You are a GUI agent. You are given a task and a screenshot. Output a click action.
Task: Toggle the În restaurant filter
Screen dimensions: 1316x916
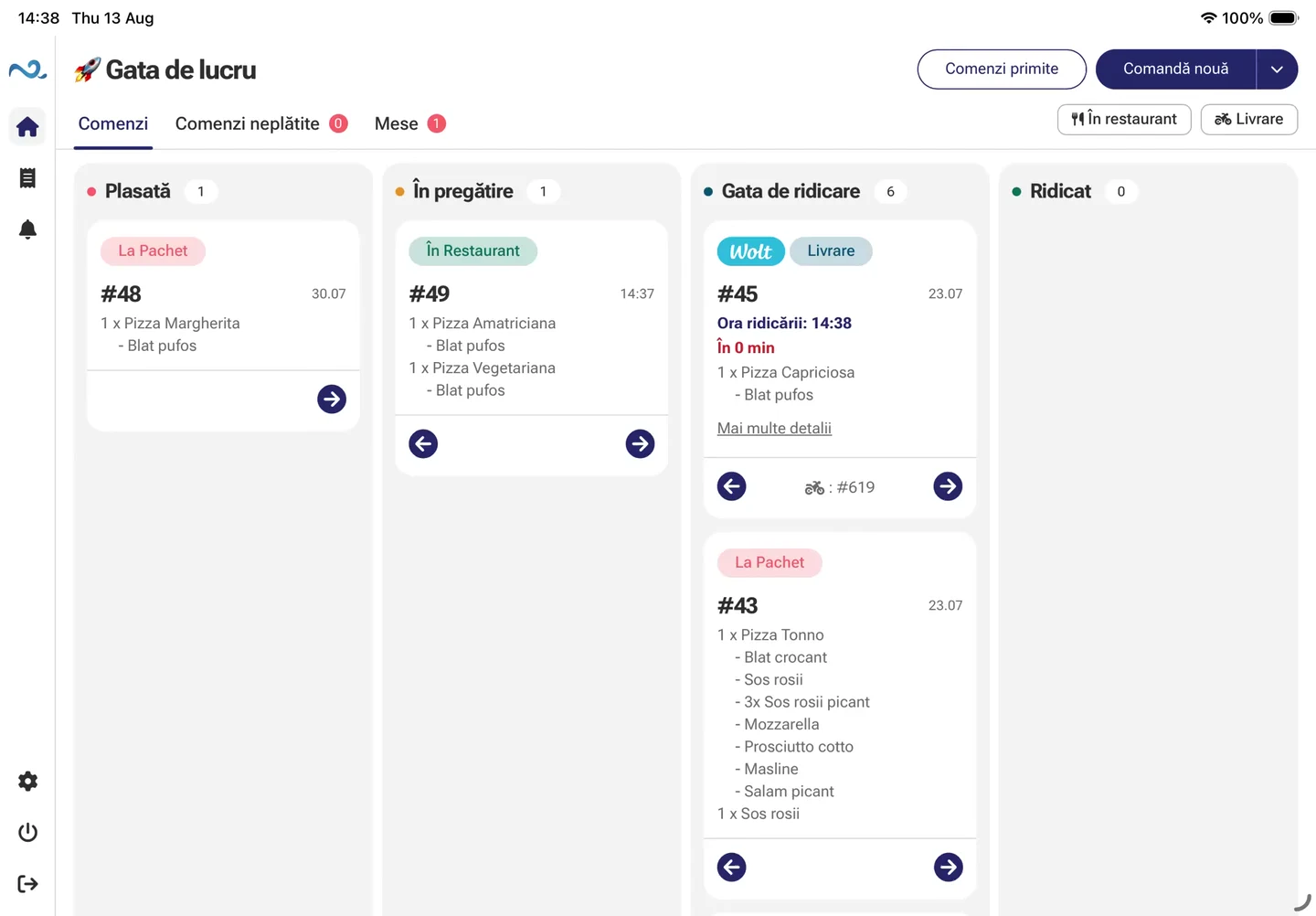(x=1124, y=119)
